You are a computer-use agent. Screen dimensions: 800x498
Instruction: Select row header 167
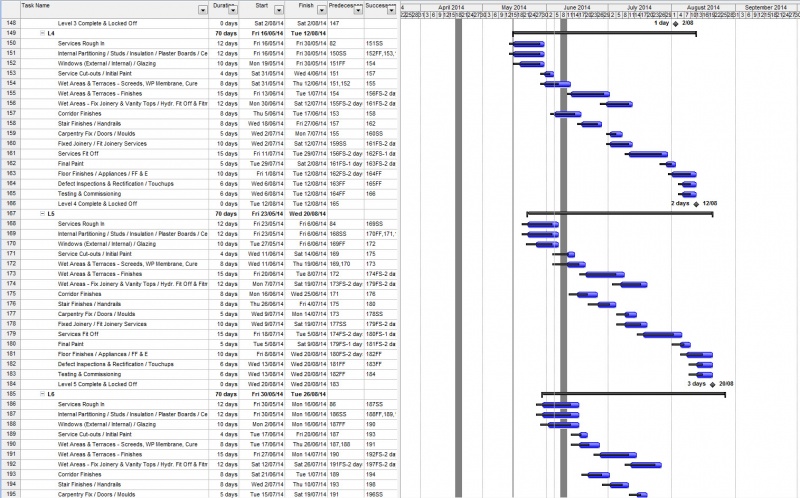coord(11,214)
